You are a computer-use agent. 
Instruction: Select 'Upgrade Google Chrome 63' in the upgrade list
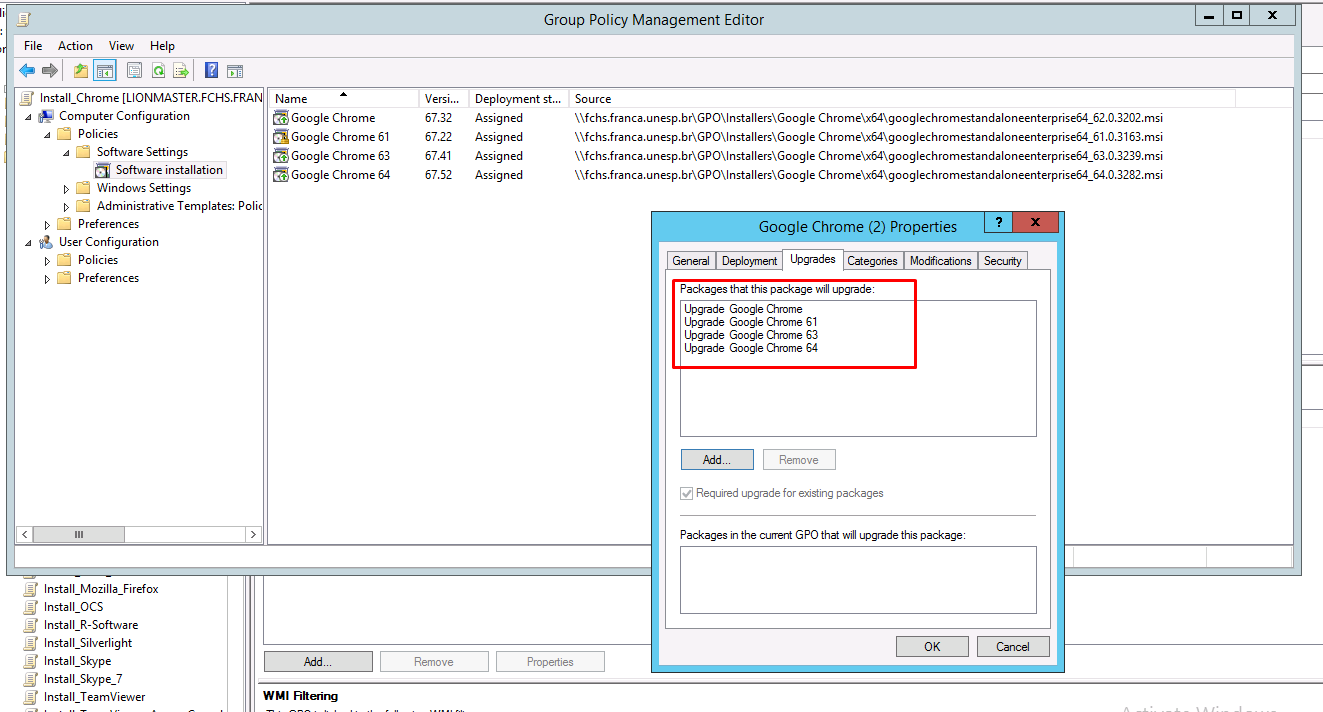[x=751, y=335]
